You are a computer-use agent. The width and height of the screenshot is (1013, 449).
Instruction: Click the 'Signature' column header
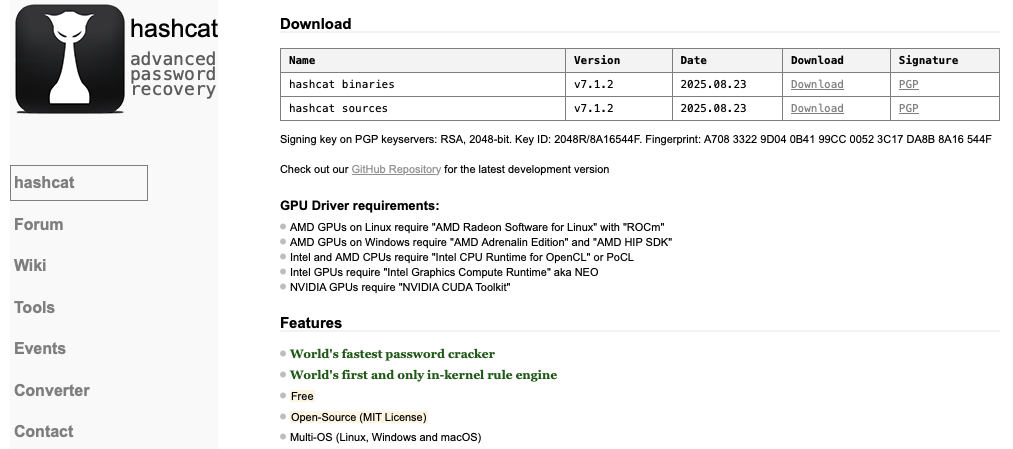[945, 60]
